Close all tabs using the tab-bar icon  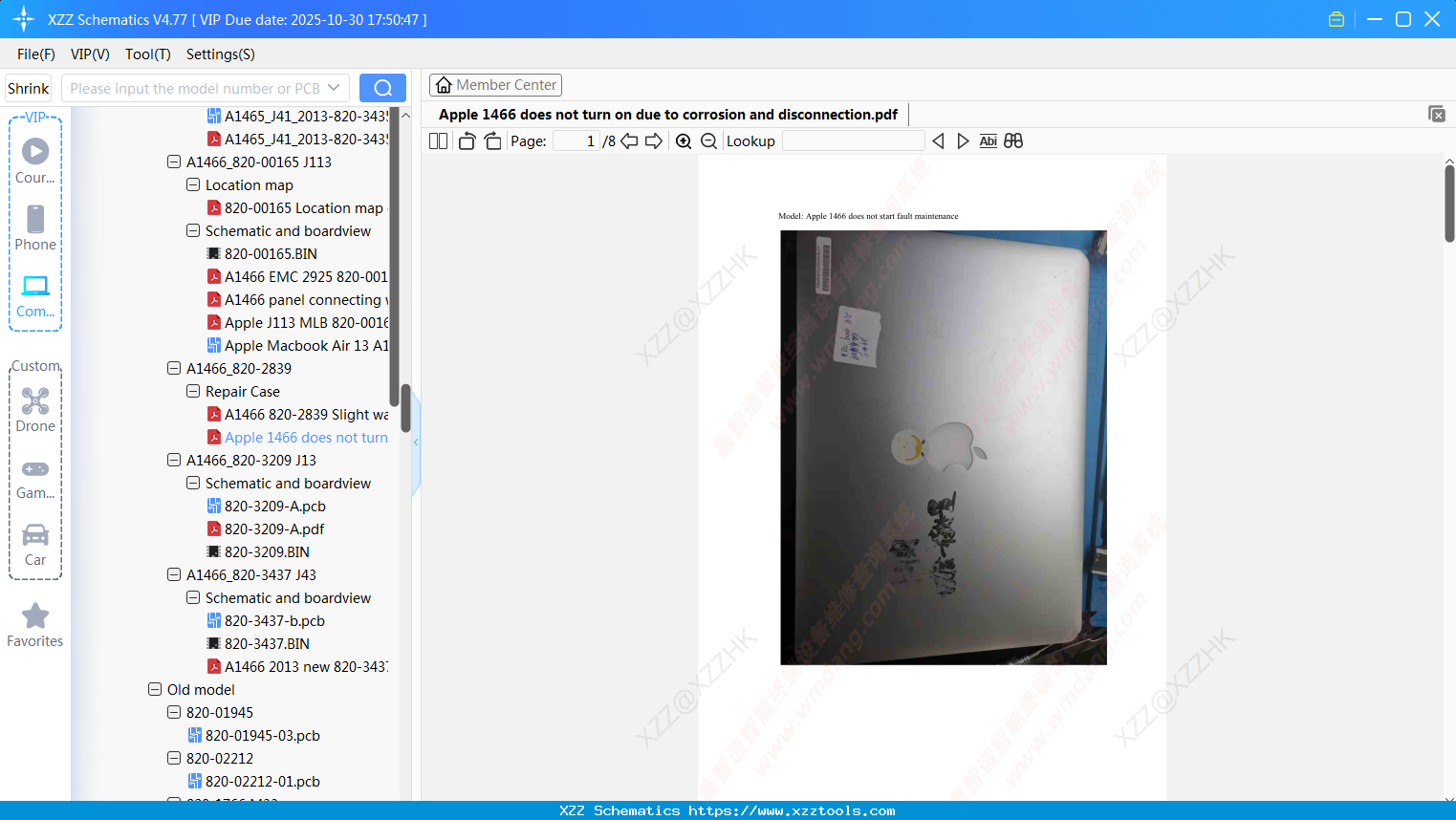[1437, 114]
